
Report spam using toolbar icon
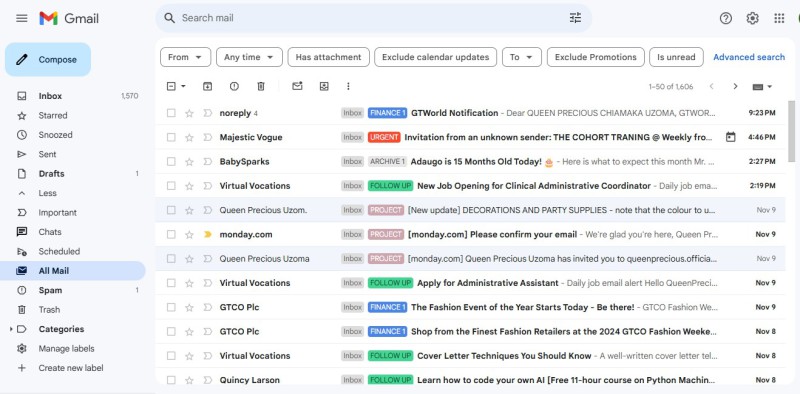coord(234,86)
